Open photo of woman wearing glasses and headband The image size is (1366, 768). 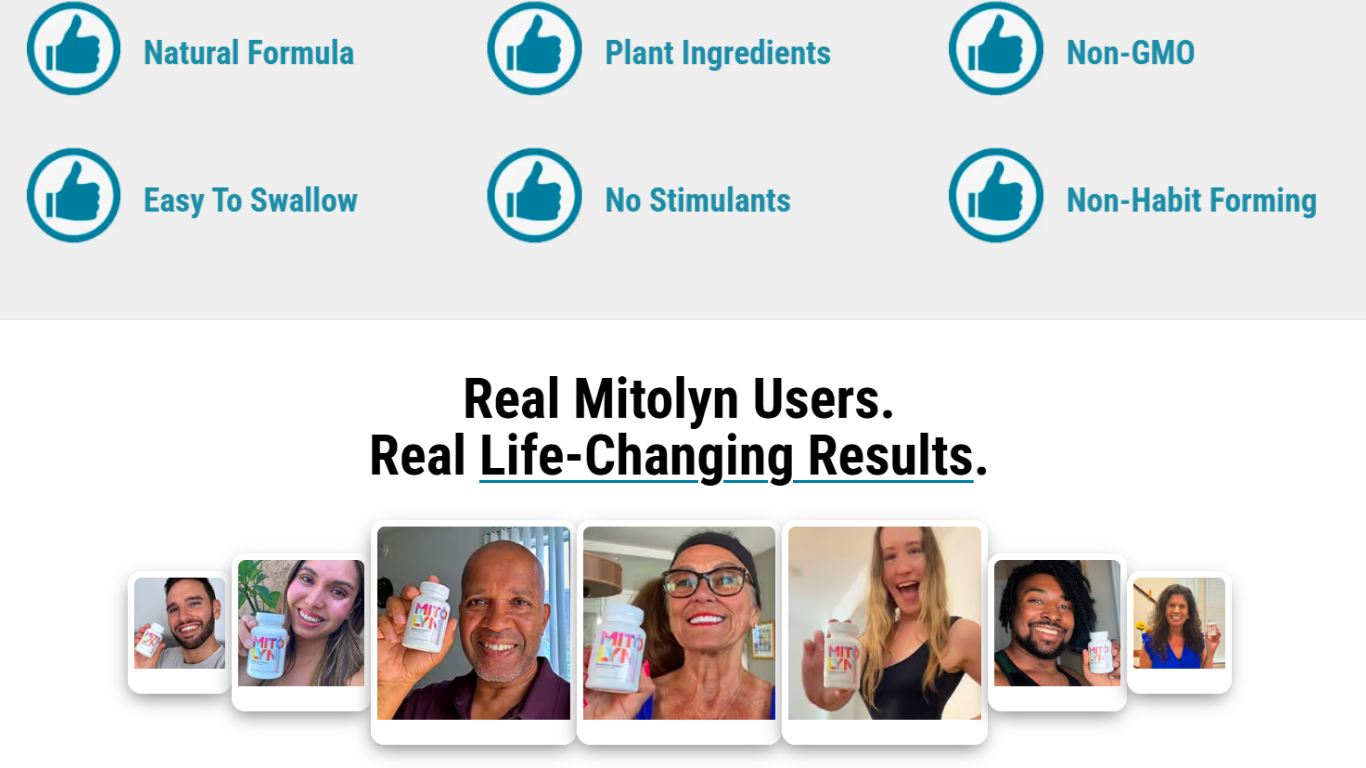tap(679, 632)
